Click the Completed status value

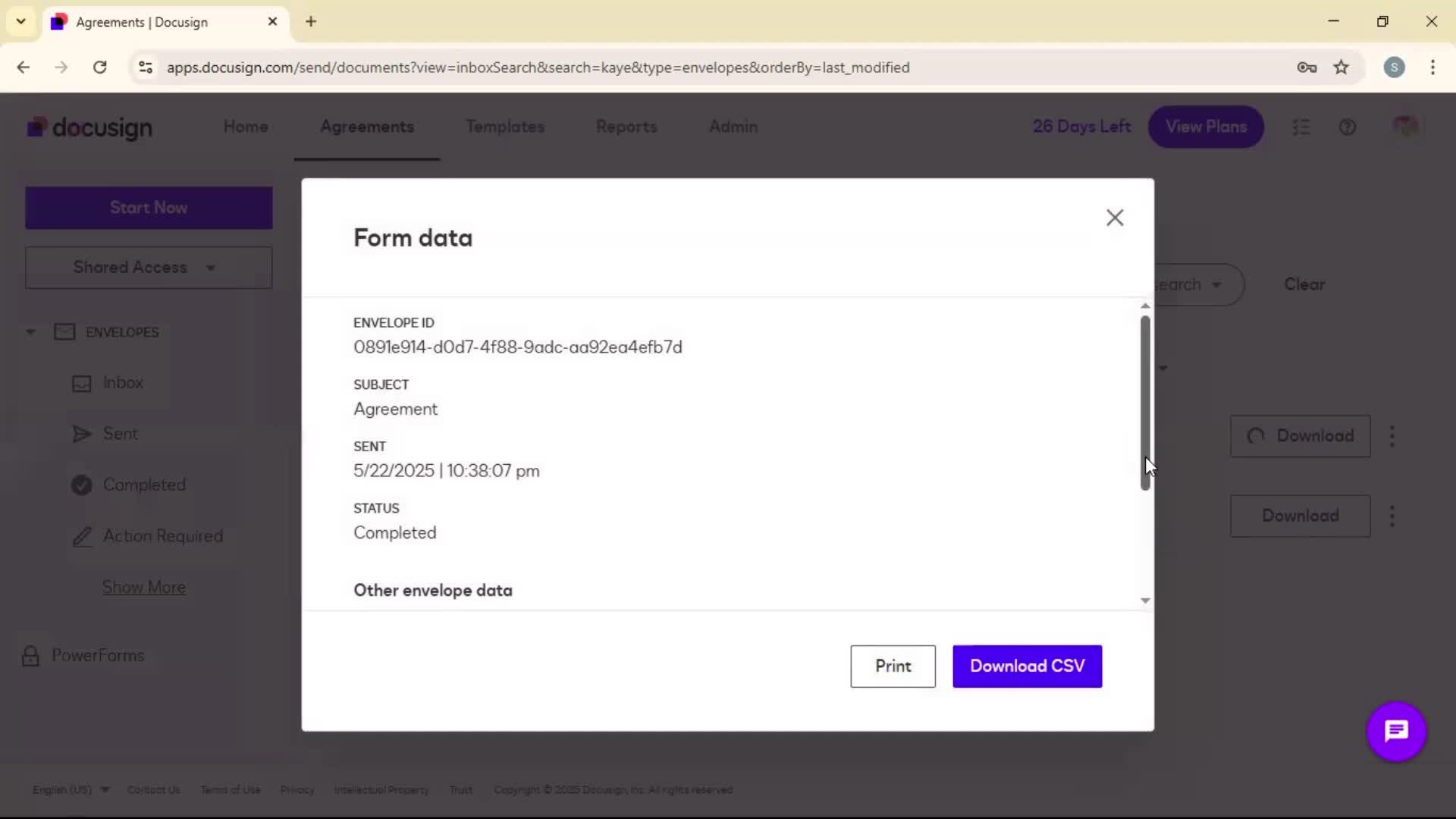click(x=395, y=532)
